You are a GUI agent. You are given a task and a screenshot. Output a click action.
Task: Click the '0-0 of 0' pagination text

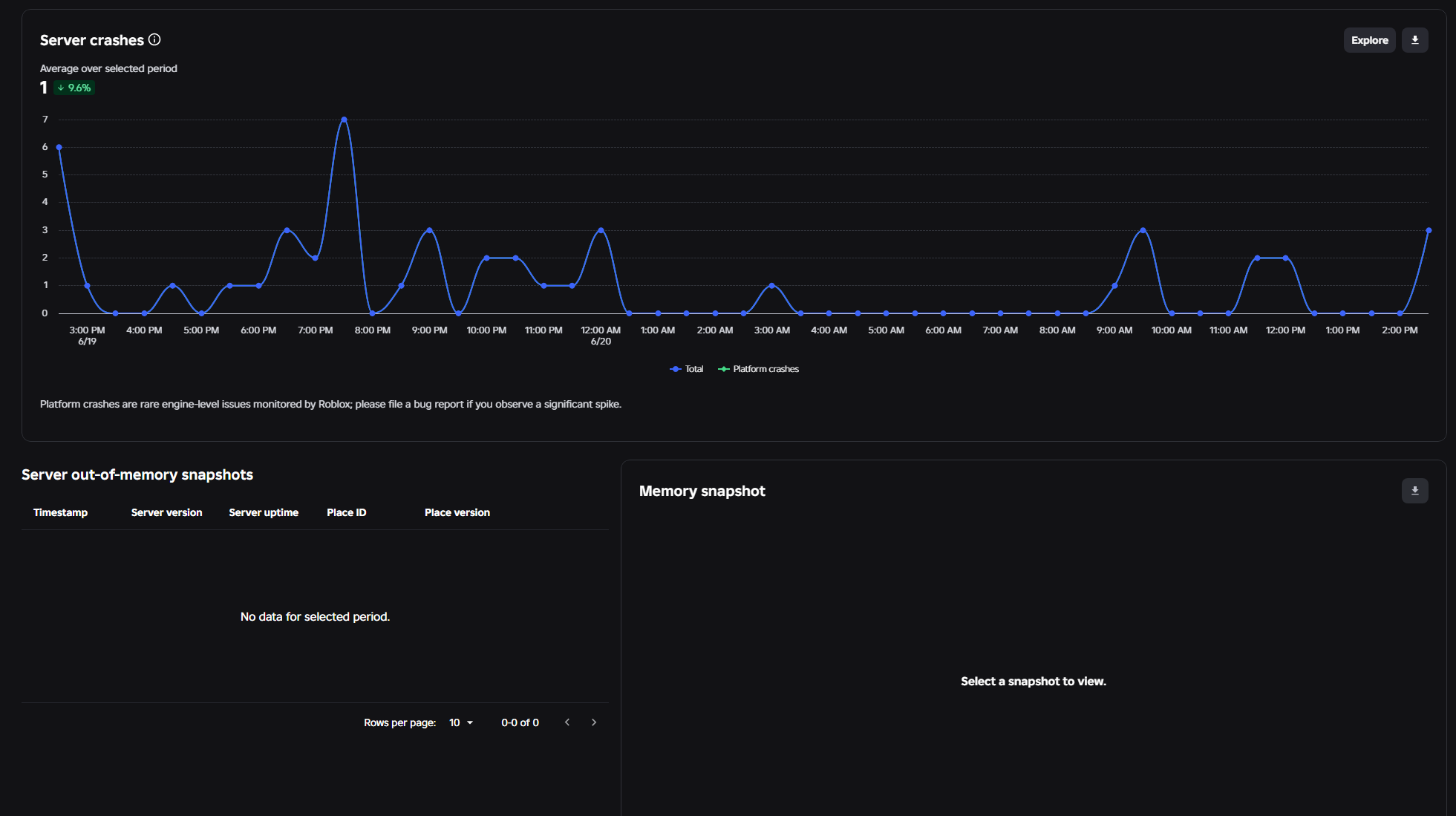tap(520, 722)
